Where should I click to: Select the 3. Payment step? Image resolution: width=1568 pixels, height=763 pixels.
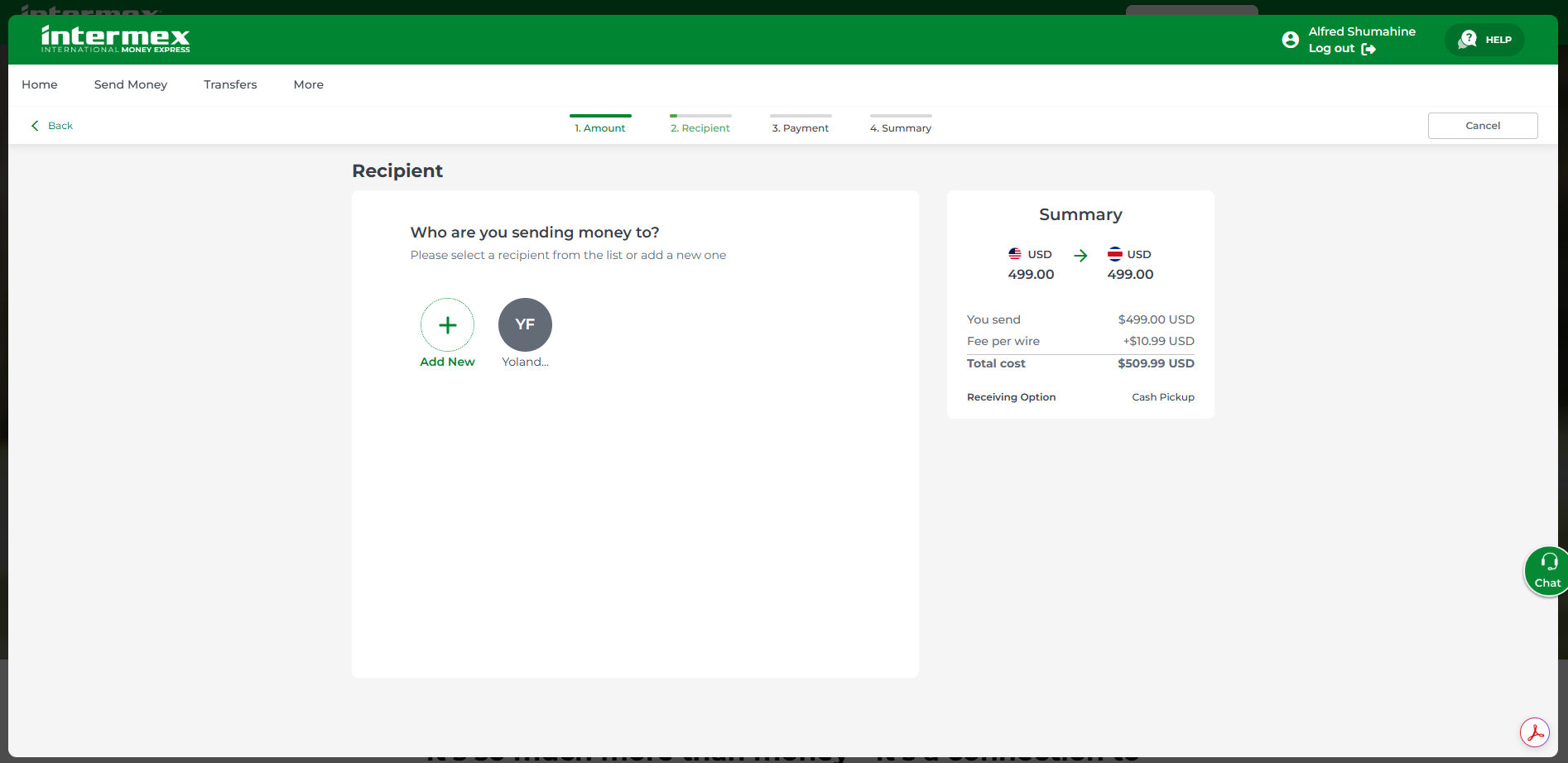801,127
